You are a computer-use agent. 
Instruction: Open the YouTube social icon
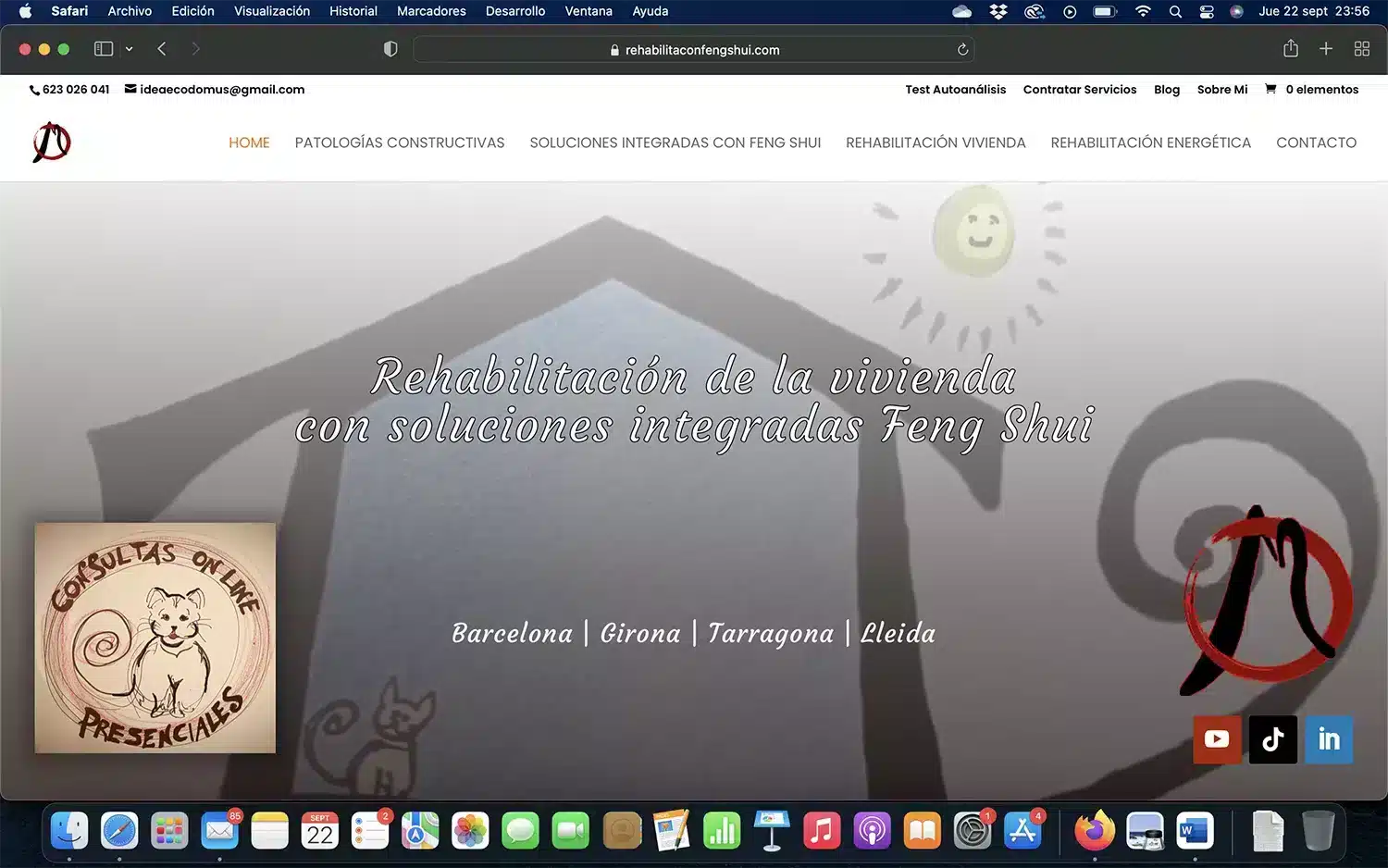pyautogui.click(x=1217, y=739)
